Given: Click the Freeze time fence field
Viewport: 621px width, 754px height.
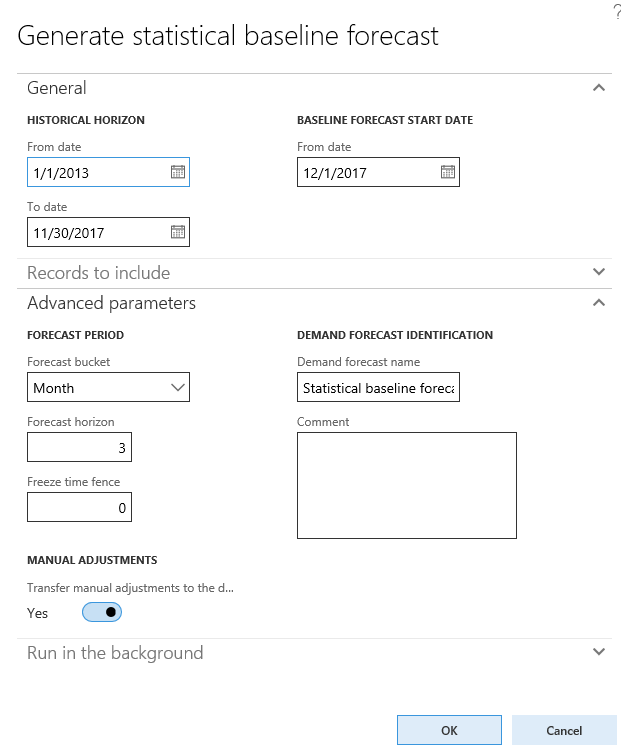Looking at the screenshot, I should (80, 507).
